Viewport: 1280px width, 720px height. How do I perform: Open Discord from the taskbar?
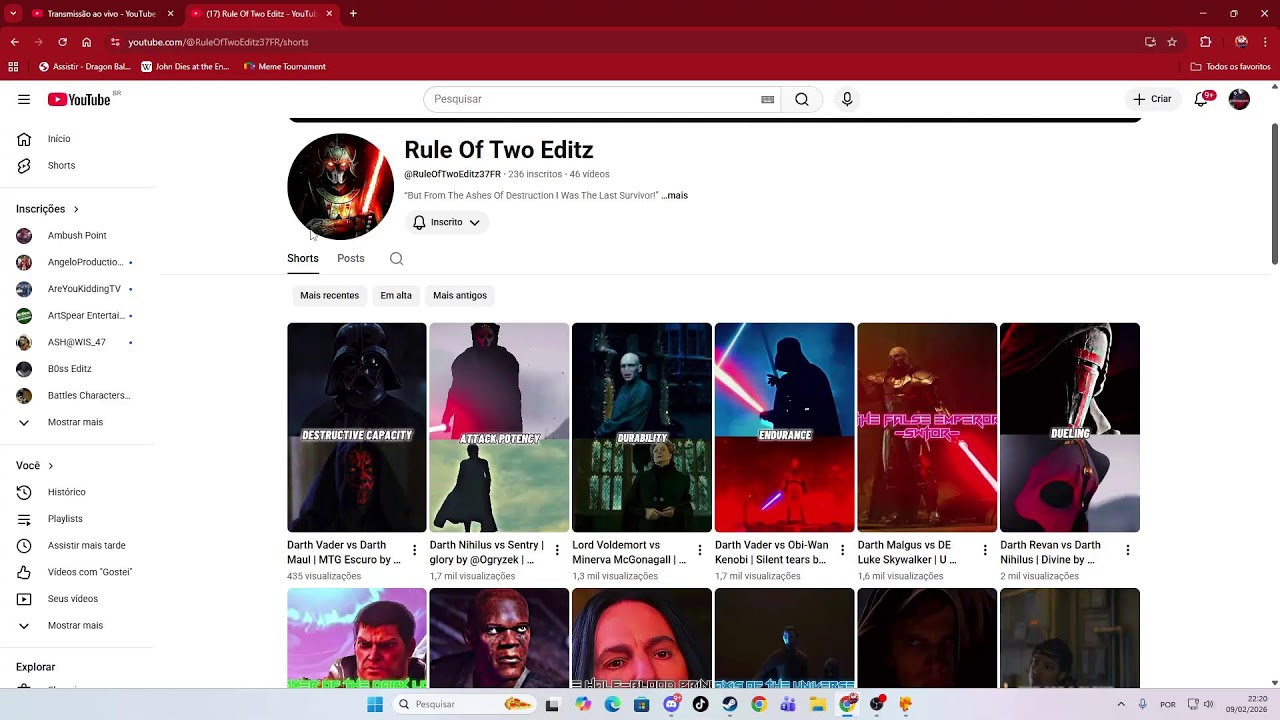[x=671, y=704]
